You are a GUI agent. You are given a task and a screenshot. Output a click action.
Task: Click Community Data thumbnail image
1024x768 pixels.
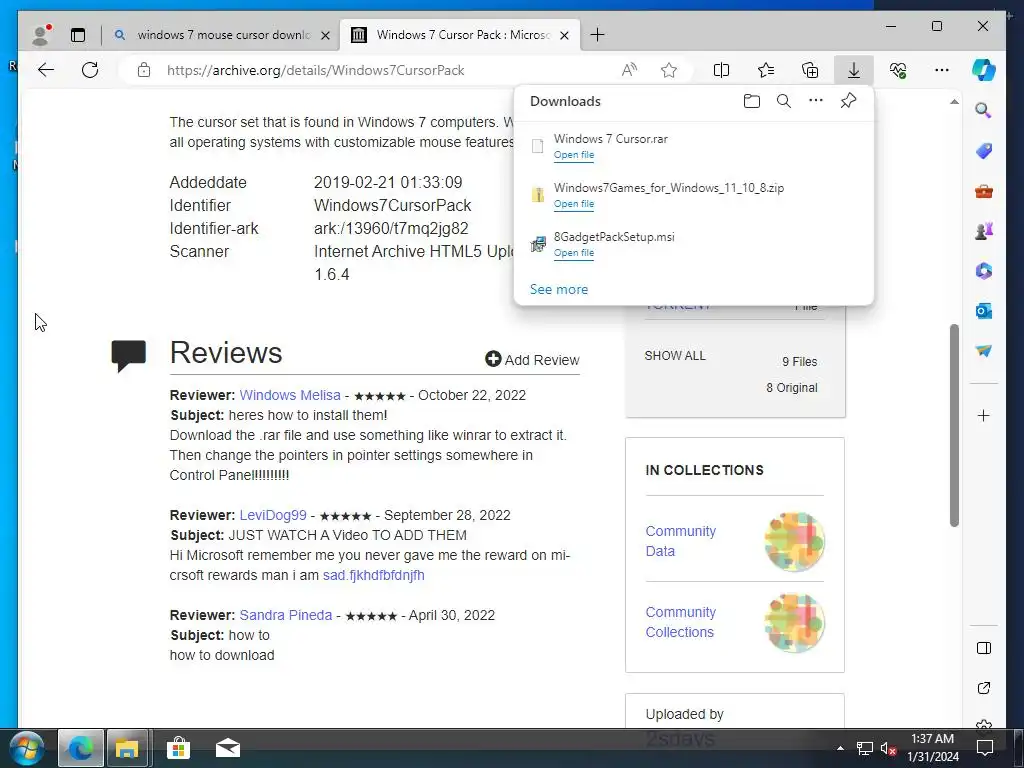point(794,541)
